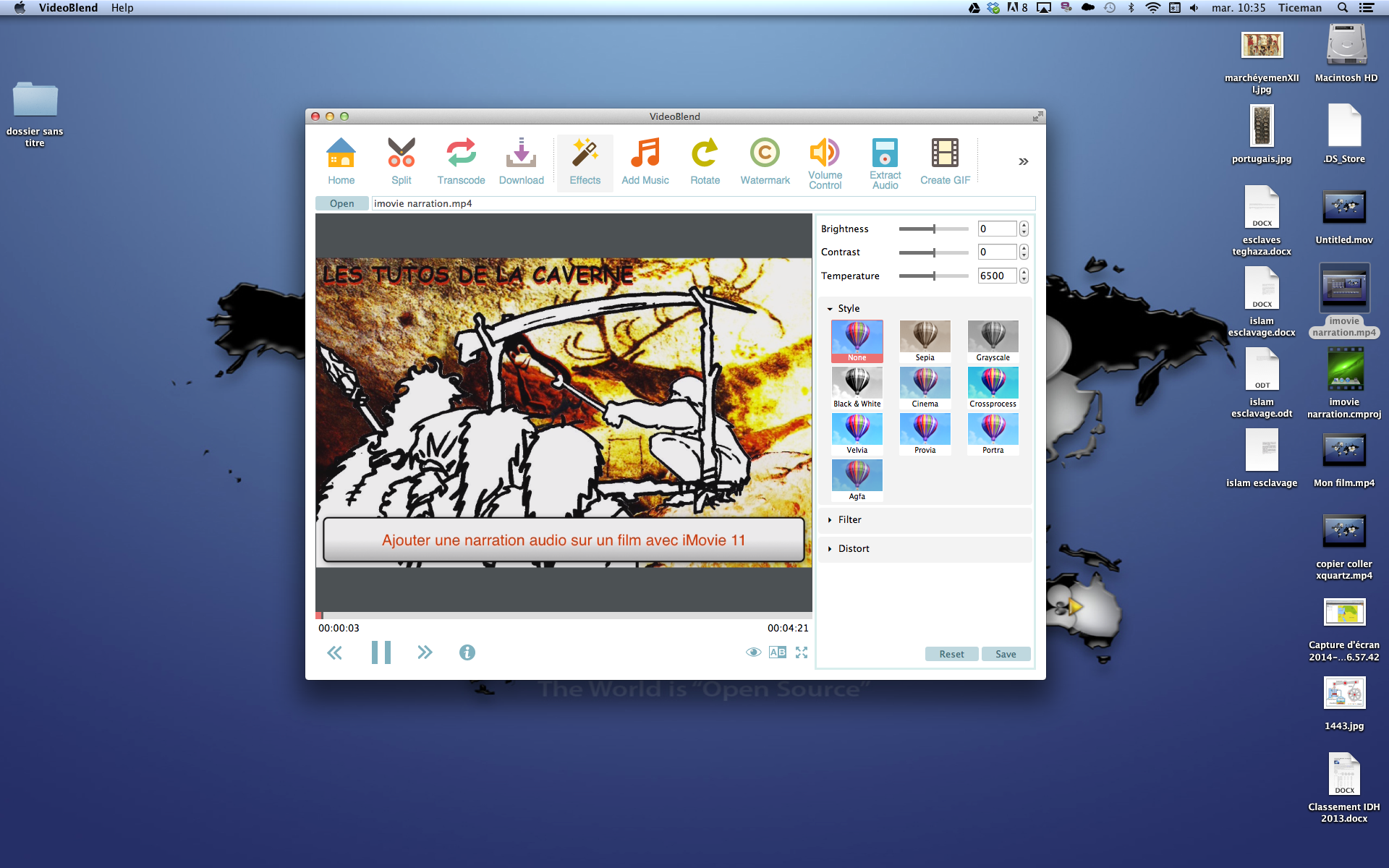This screenshot has width=1389, height=868.
Task: Click the Brightness value stepper
Action: [1024, 229]
